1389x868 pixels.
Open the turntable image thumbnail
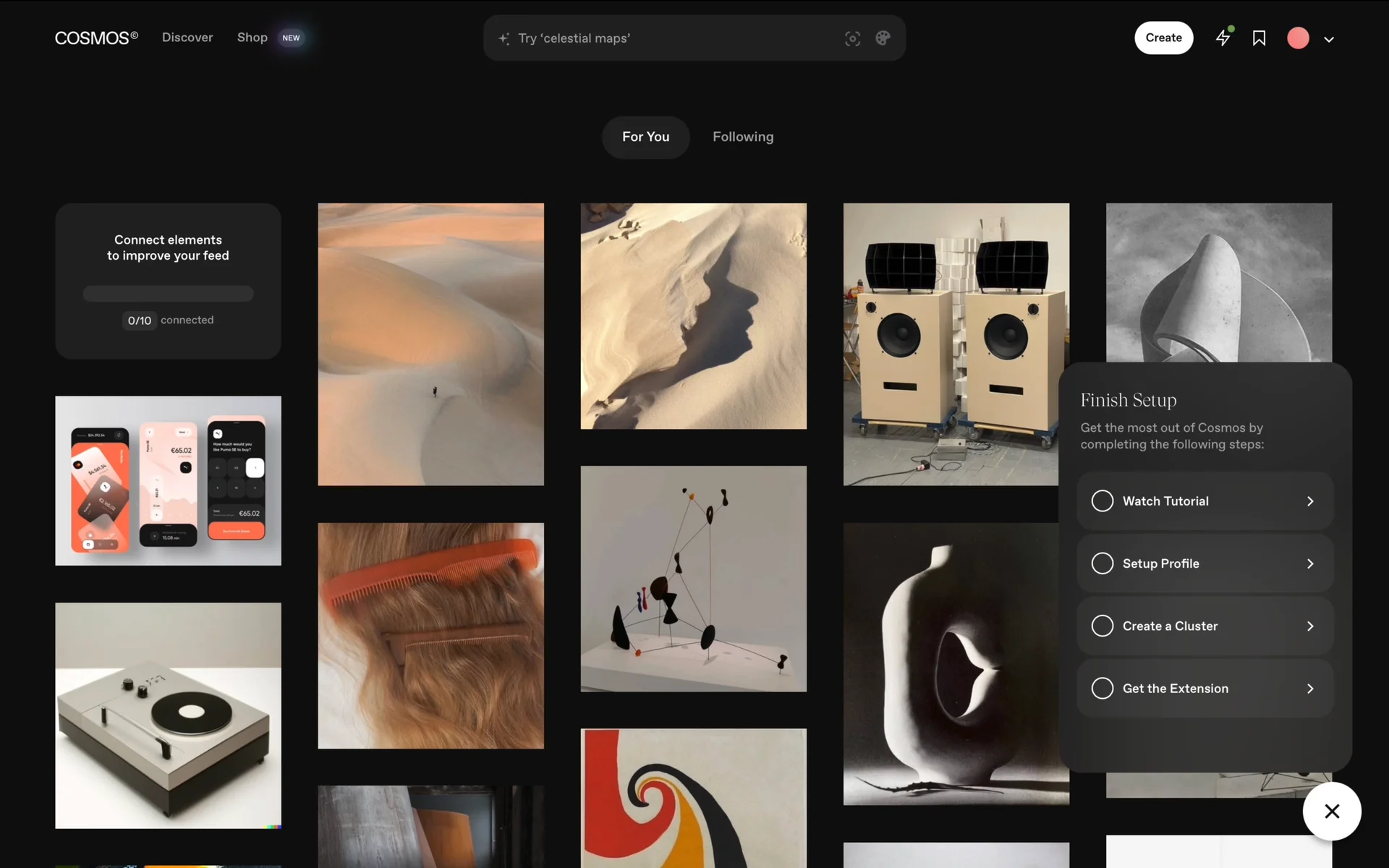(168, 715)
